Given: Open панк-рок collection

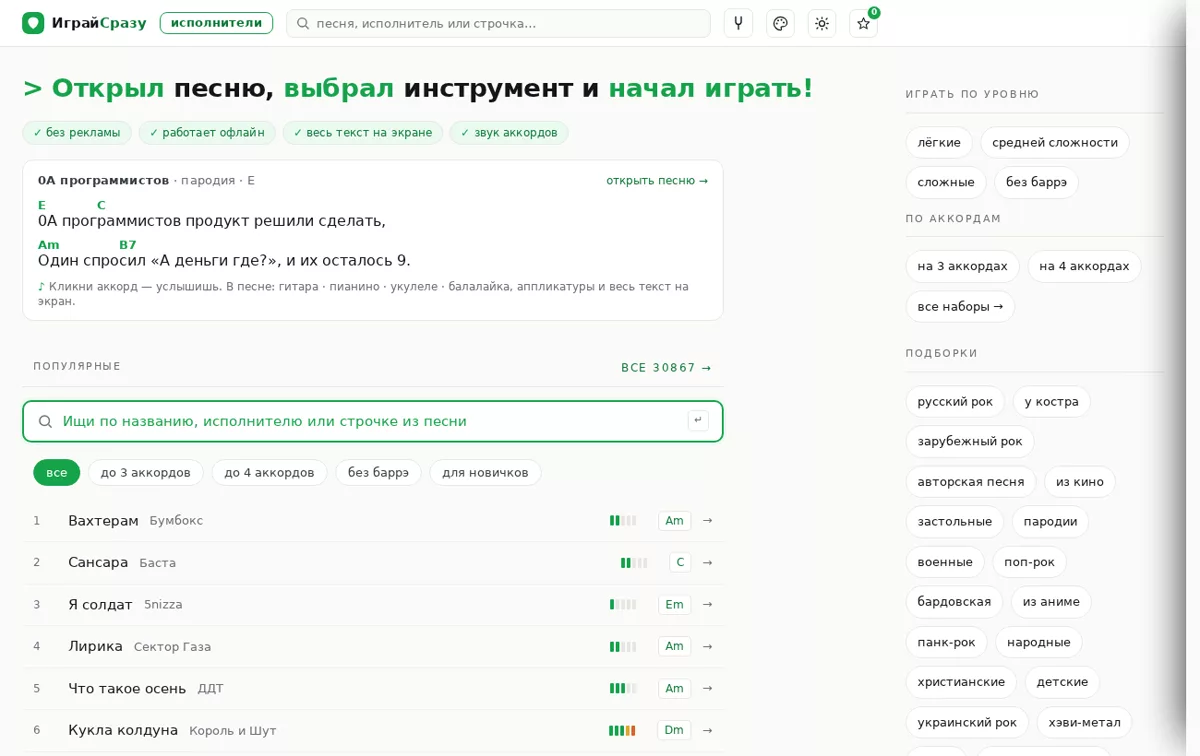Looking at the screenshot, I should [x=946, y=642].
